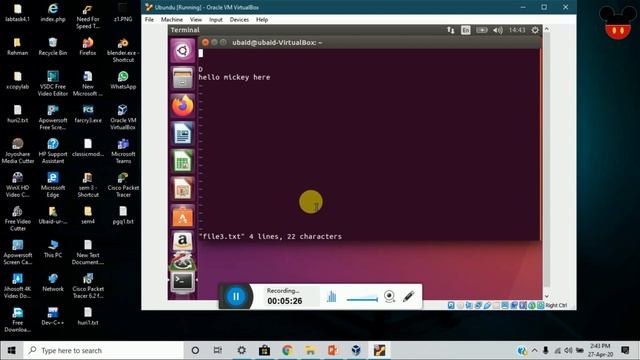Select the pgq1.txt desktop file
This screenshot has height=360, width=640.
click(x=123, y=215)
